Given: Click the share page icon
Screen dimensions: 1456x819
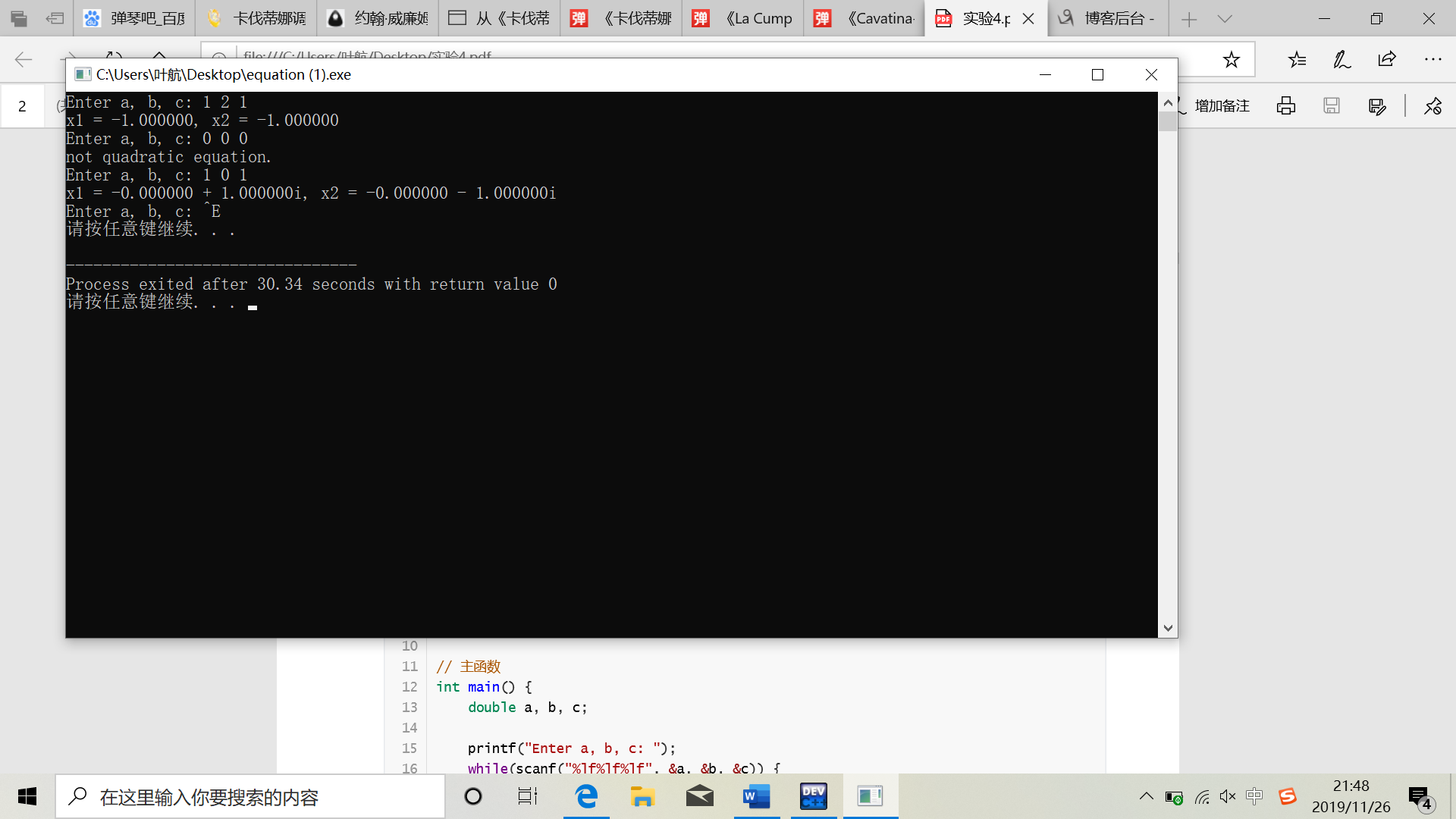Looking at the screenshot, I should point(1387,59).
